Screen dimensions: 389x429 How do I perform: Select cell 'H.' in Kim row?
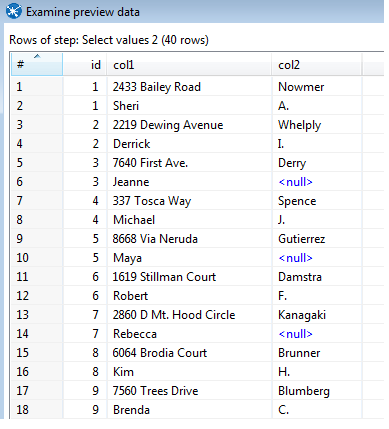[x=317, y=372]
